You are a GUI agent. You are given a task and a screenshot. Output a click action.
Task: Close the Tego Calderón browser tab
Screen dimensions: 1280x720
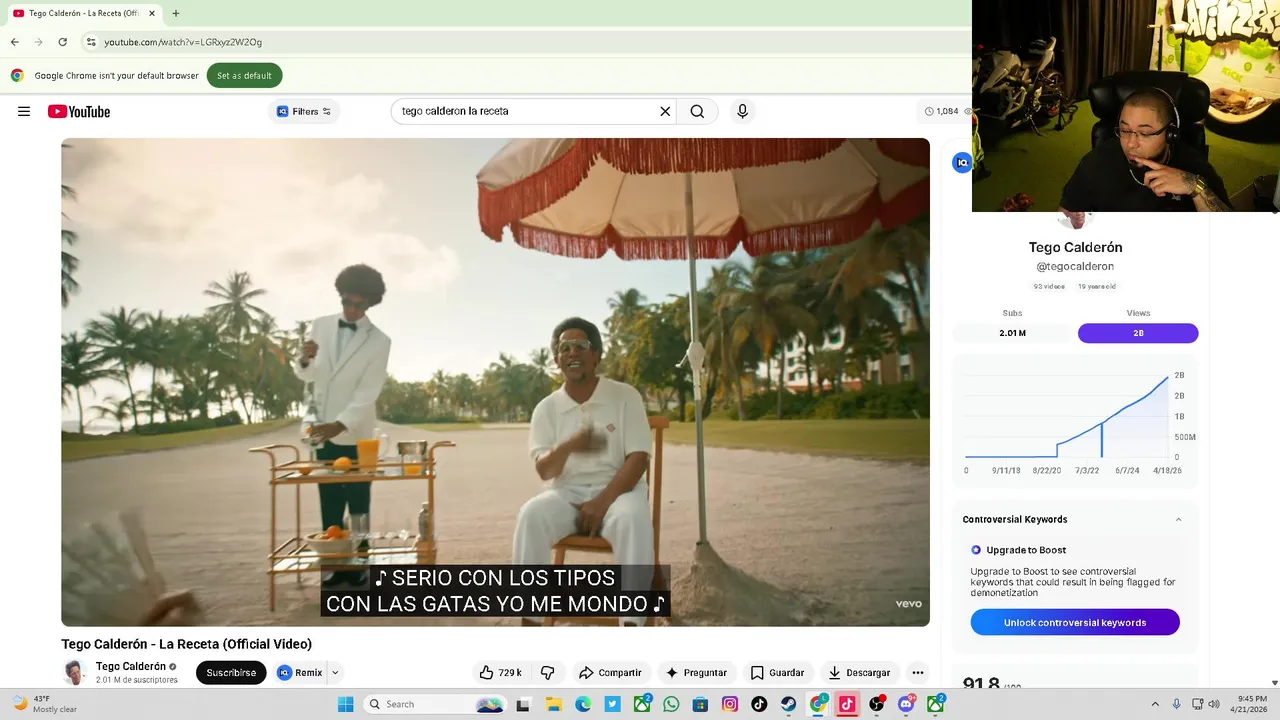(x=152, y=13)
